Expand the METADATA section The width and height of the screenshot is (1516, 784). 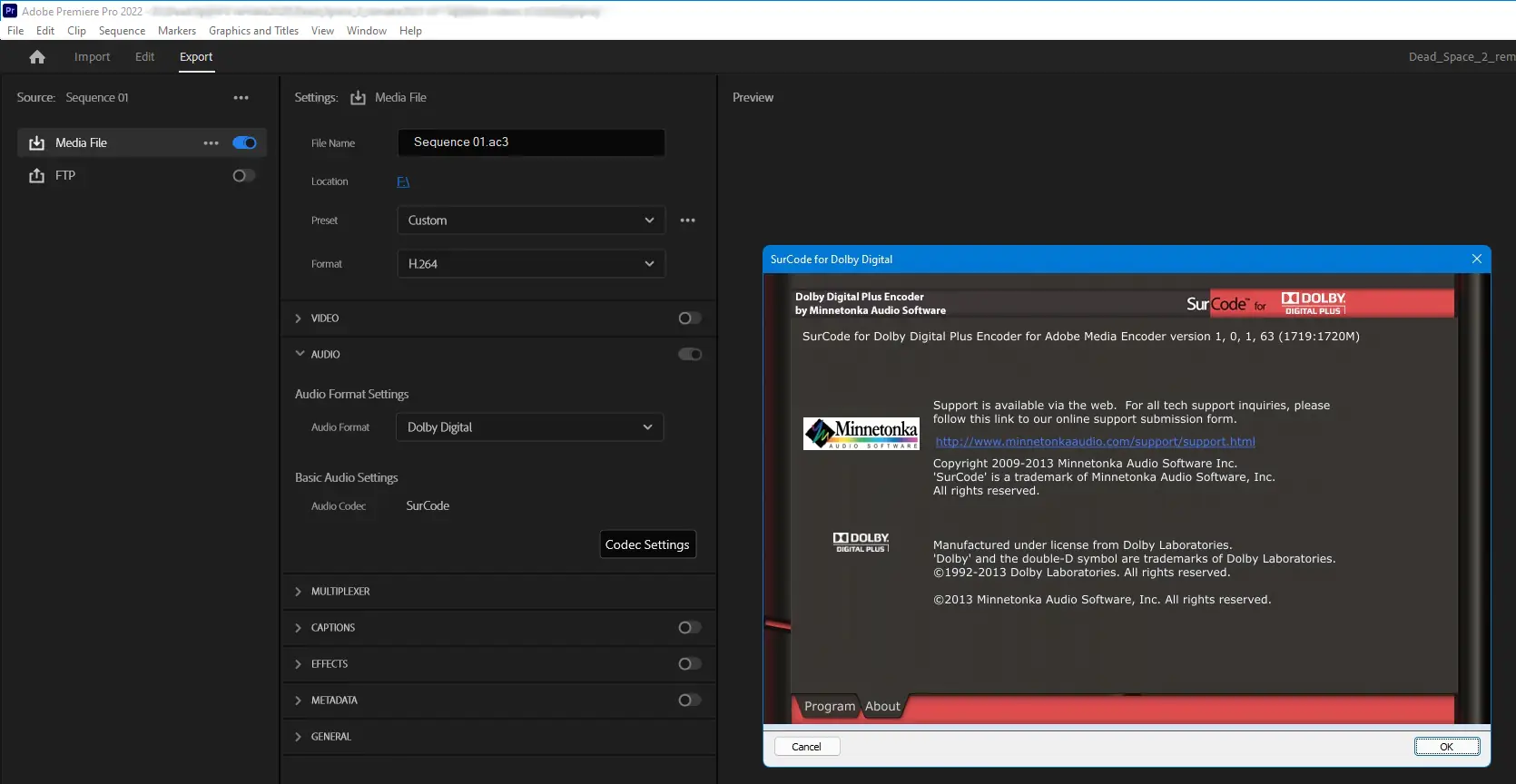pos(299,701)
